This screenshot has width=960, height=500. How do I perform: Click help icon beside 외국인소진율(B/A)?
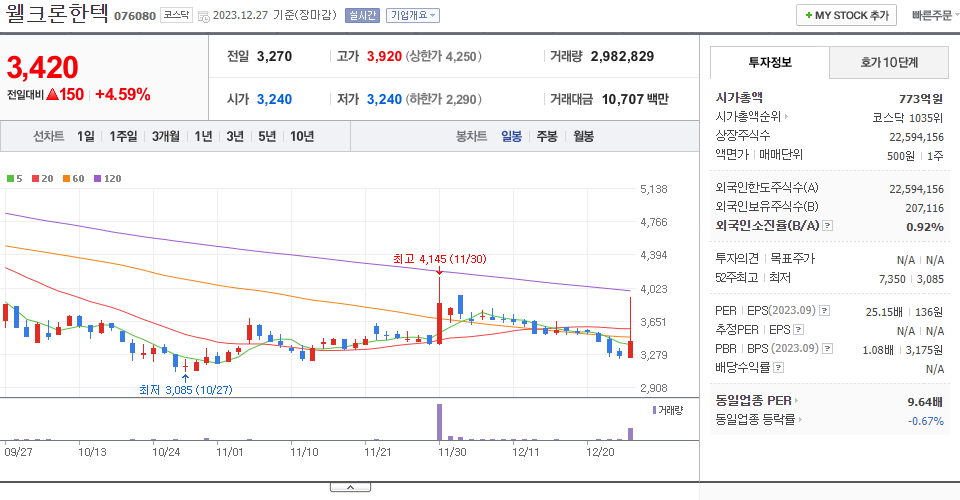click(827, 226)
